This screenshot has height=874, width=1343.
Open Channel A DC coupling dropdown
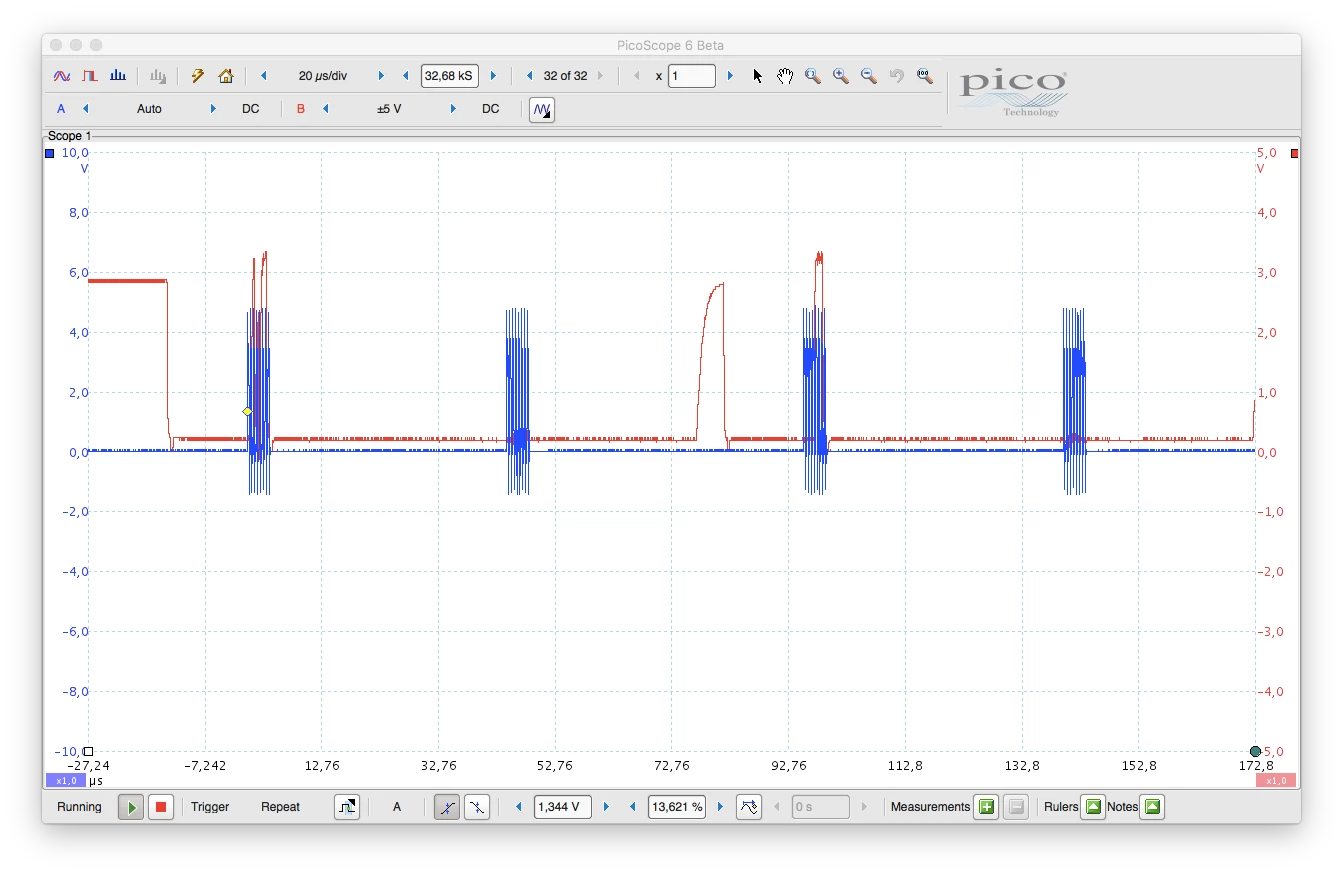click(x=251, y=109)
